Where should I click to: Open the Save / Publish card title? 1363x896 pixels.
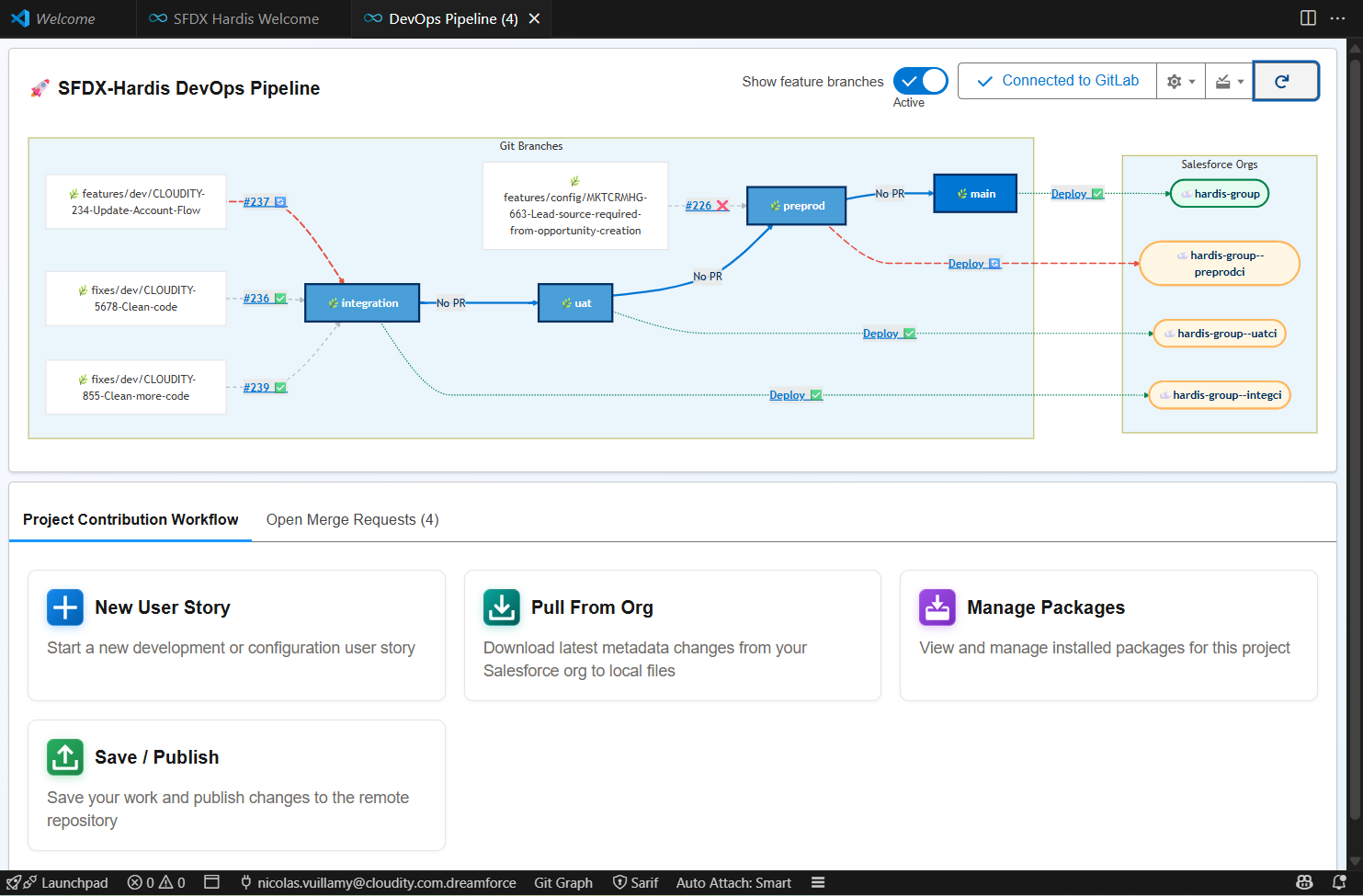(x=157, y=757)
